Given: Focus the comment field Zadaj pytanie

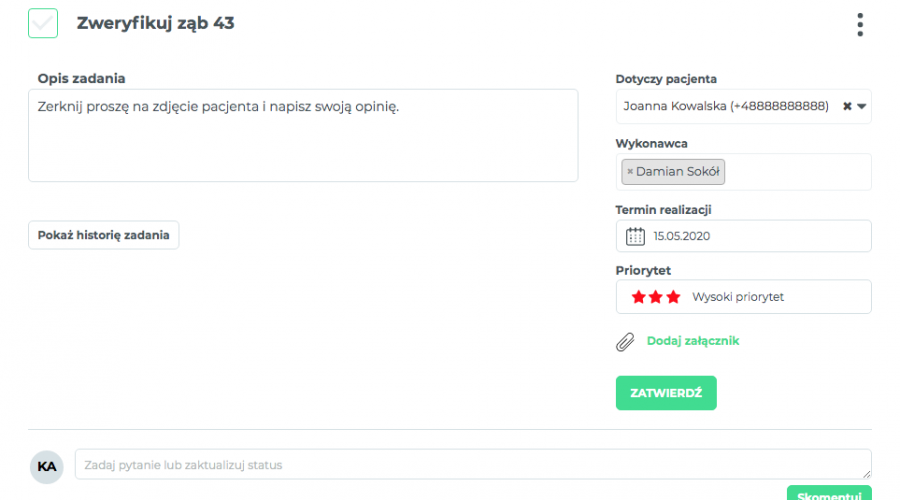Looking at the screenshot, I should point(473,464).
